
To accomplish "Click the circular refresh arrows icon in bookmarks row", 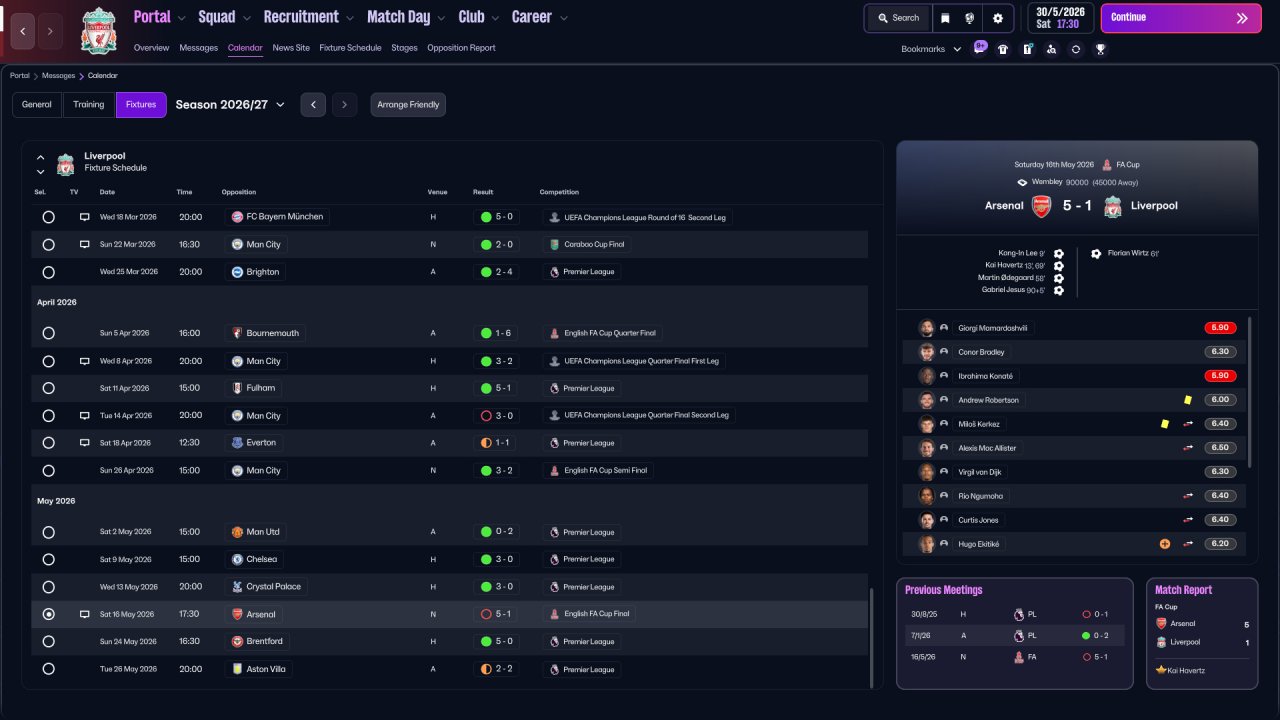I will coord(1076,49).
